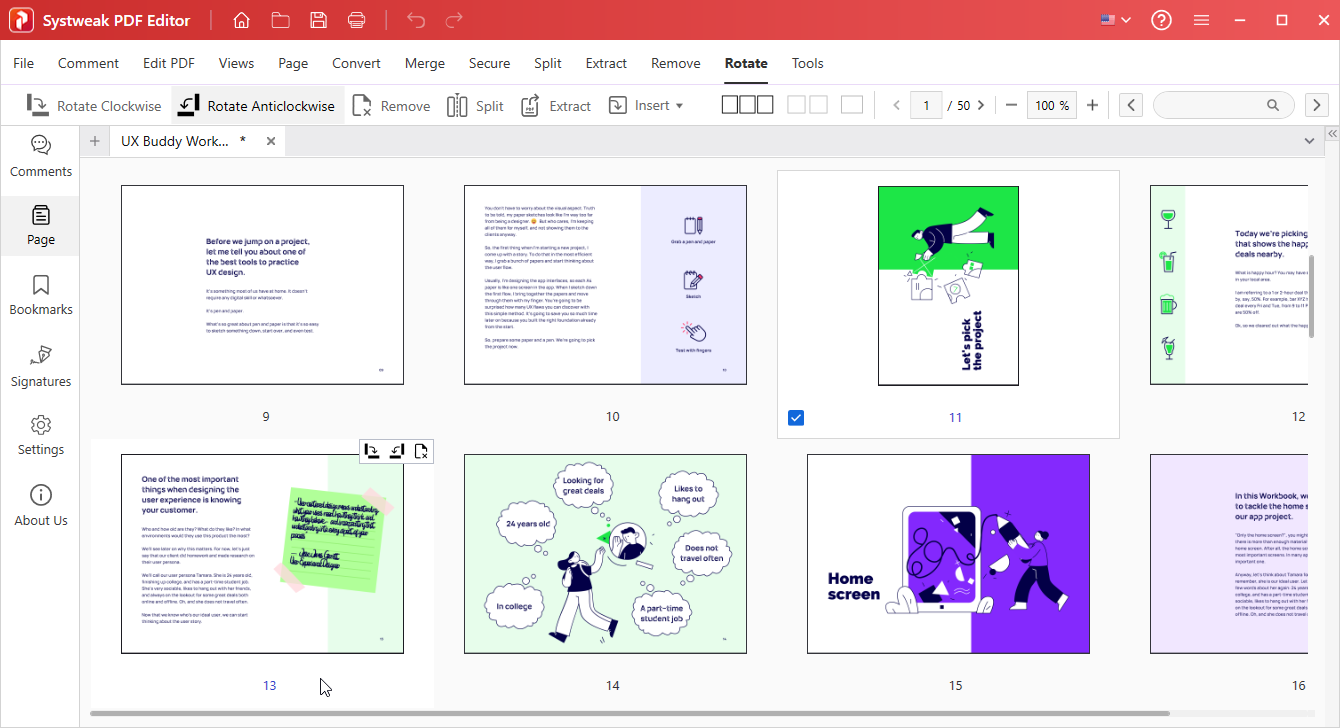Uncheck the page 11 checkbox
Image resolution: width=1340 pixels, height=728 pixels.
[796, 417]
